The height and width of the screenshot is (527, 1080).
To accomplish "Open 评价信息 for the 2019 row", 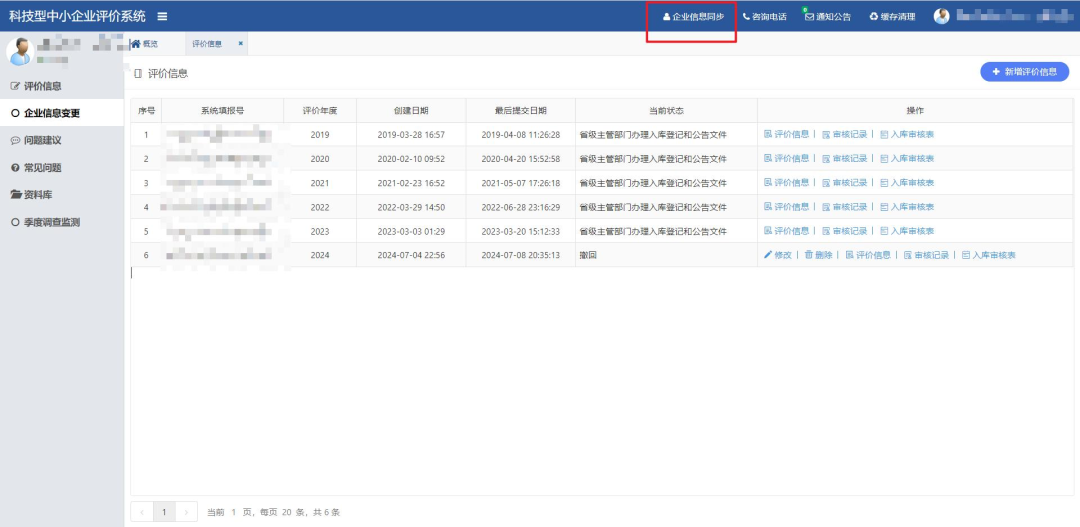I will (787, 134).
